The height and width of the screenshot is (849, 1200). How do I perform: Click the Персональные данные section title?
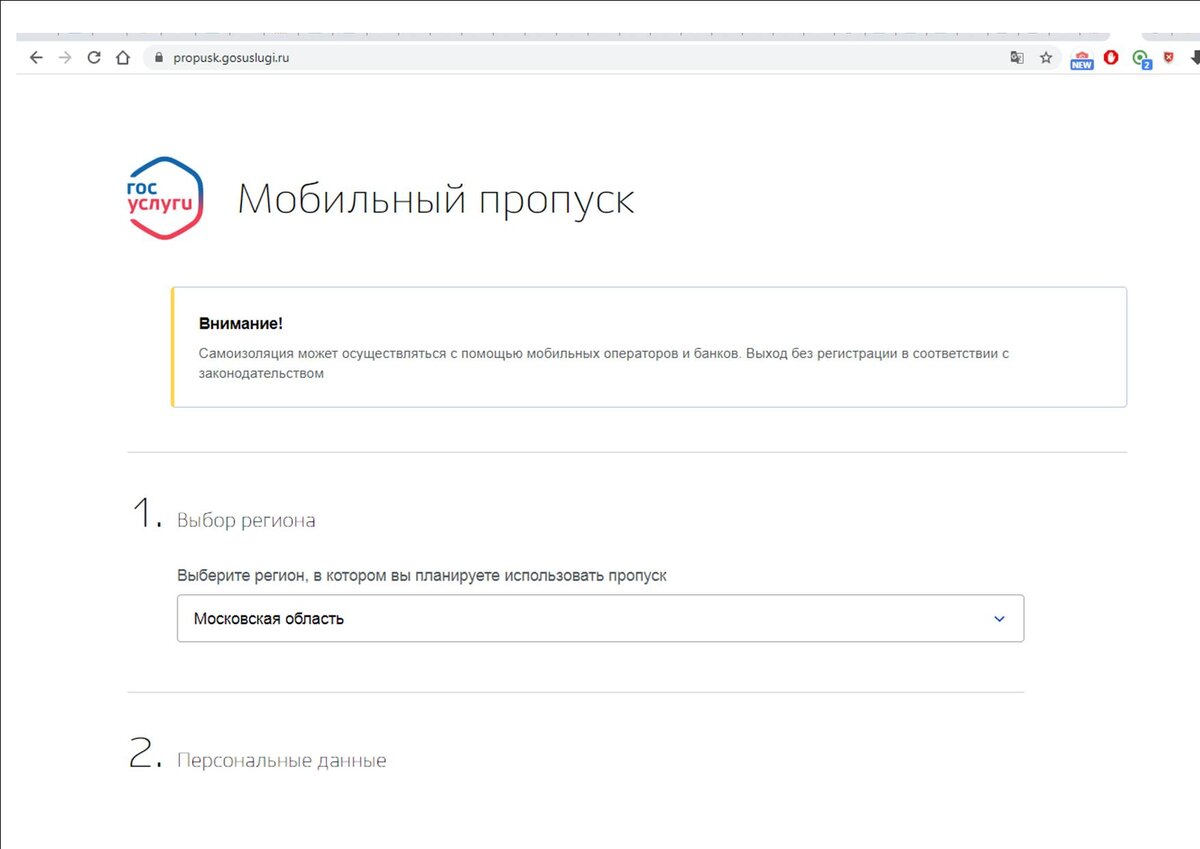(x=282, y=761)
